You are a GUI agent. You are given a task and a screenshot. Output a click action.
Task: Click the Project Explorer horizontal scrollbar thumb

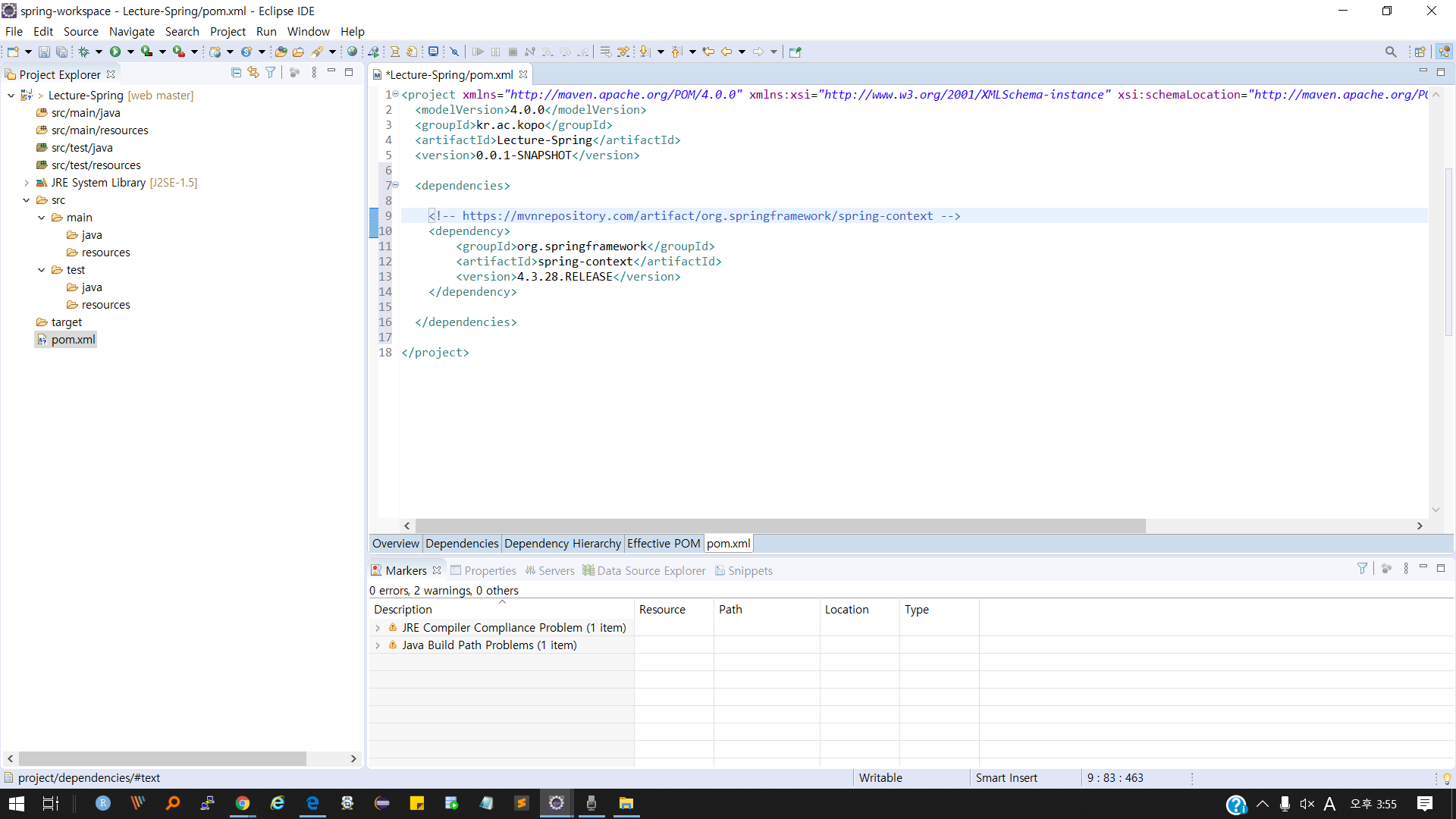[x=162, y=759]
